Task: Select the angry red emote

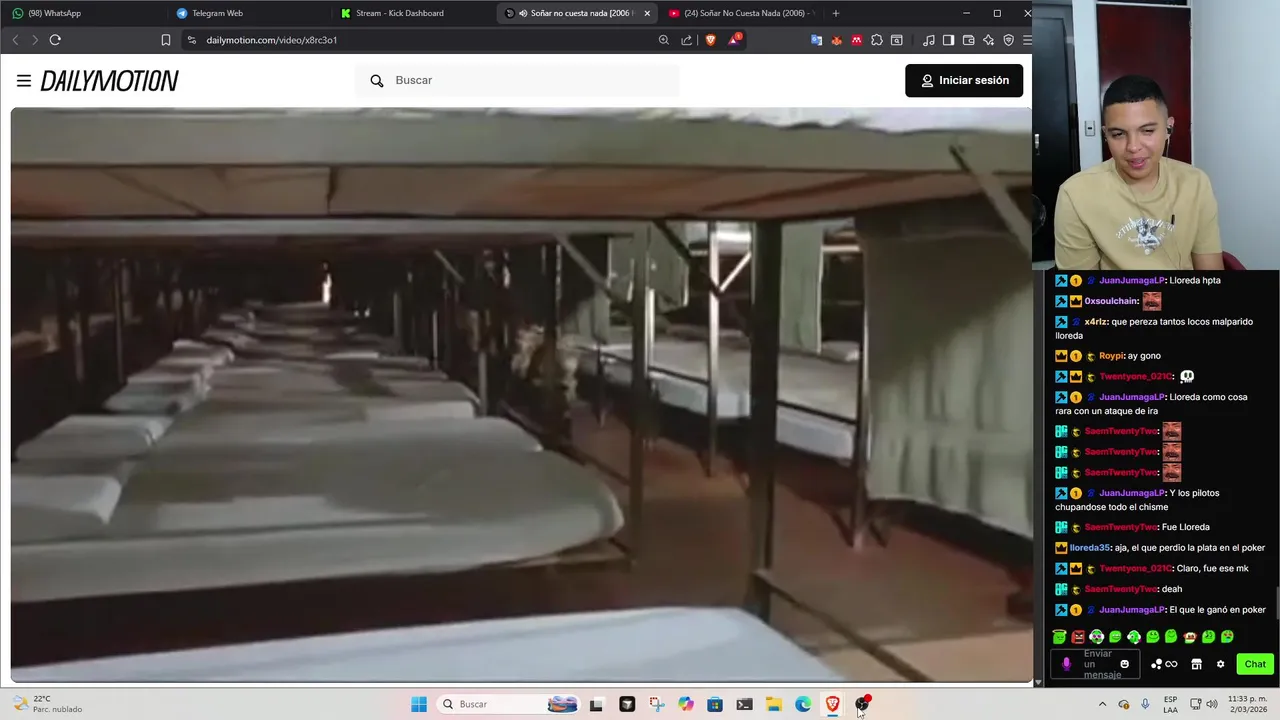Action: [1078, 637]
